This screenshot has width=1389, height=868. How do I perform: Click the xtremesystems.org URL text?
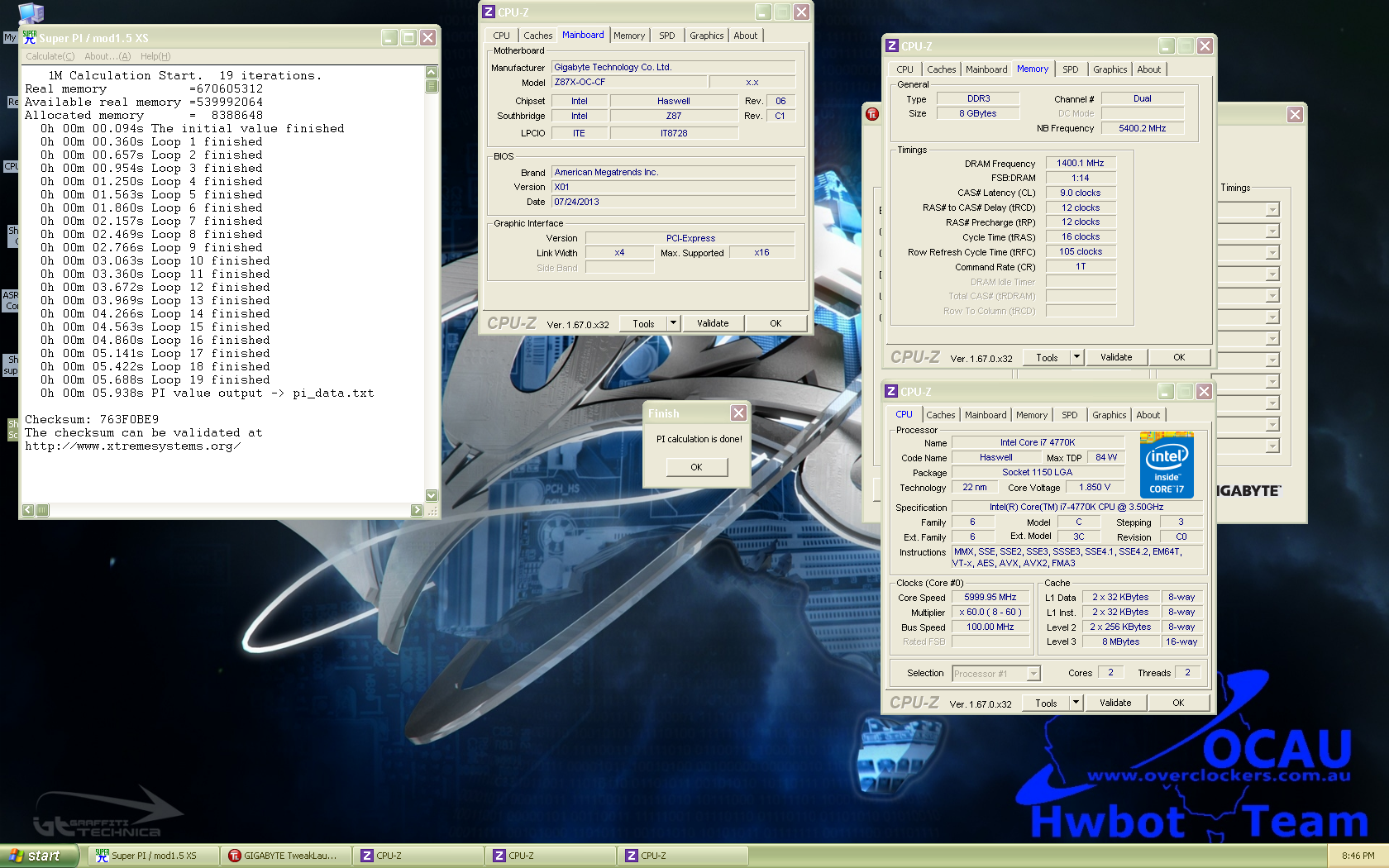132,446
